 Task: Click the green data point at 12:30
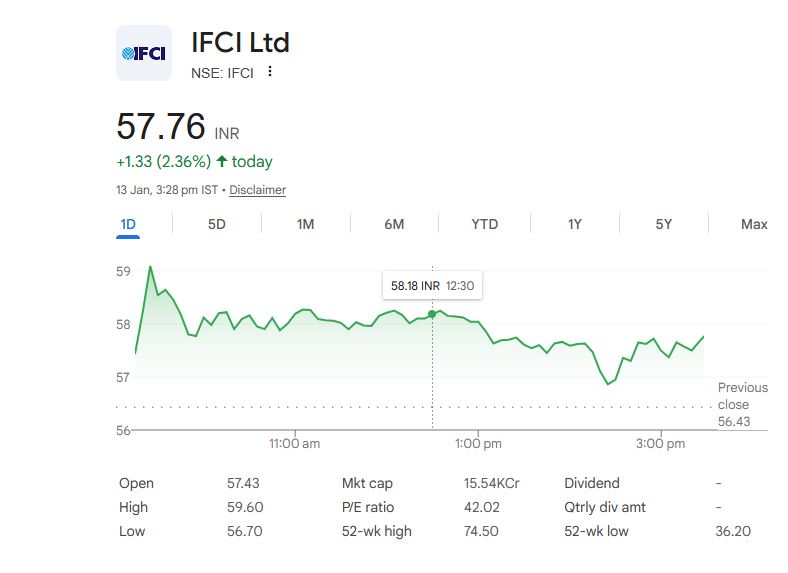click(x=432, y=314)
